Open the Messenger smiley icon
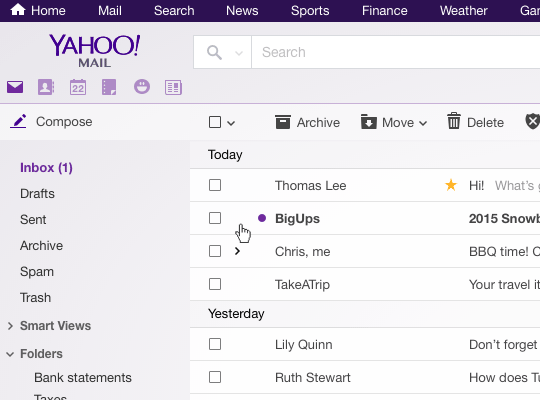Screen dimensions: 540x400 coord(142,86)
